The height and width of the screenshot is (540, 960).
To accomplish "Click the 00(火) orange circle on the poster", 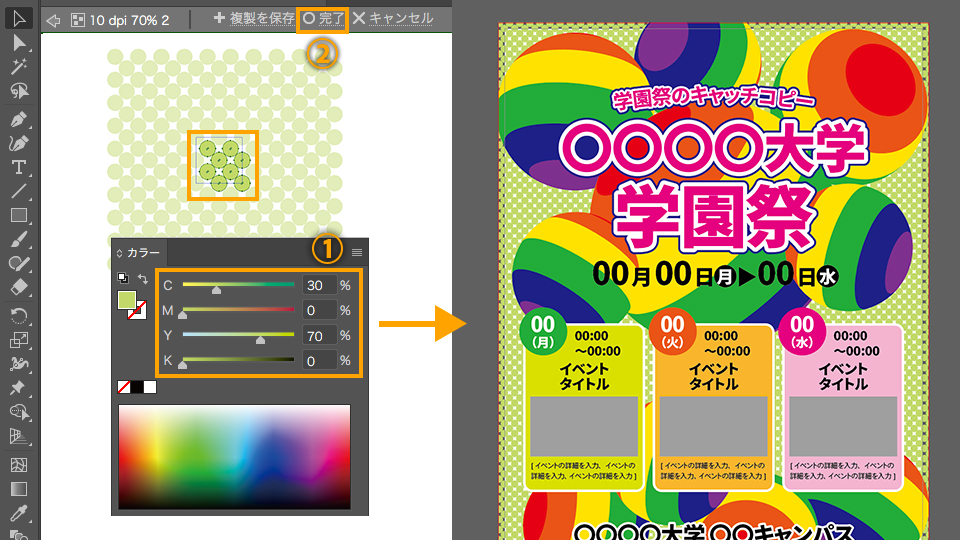I will click(672, 332).
